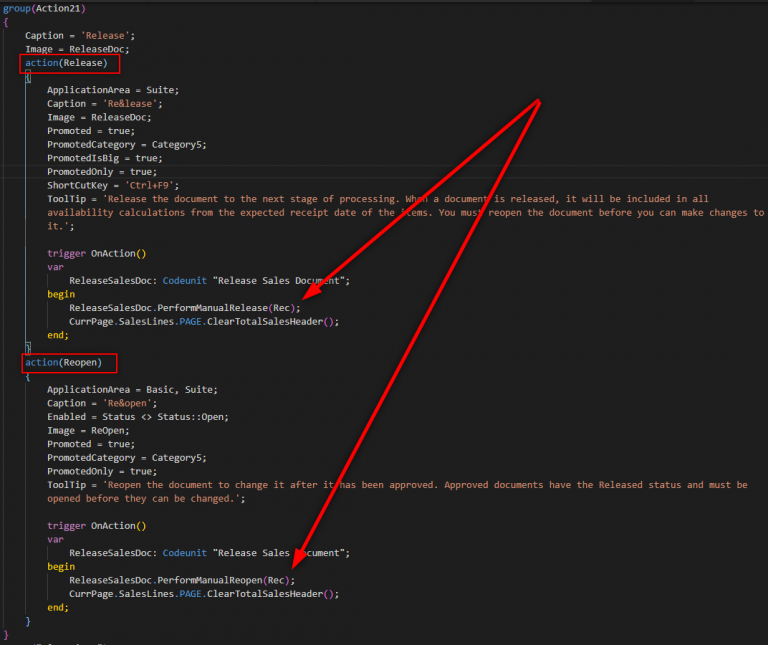Click the group(Action21) declaration line
This screenshot has width=768, height=645.
46,8
